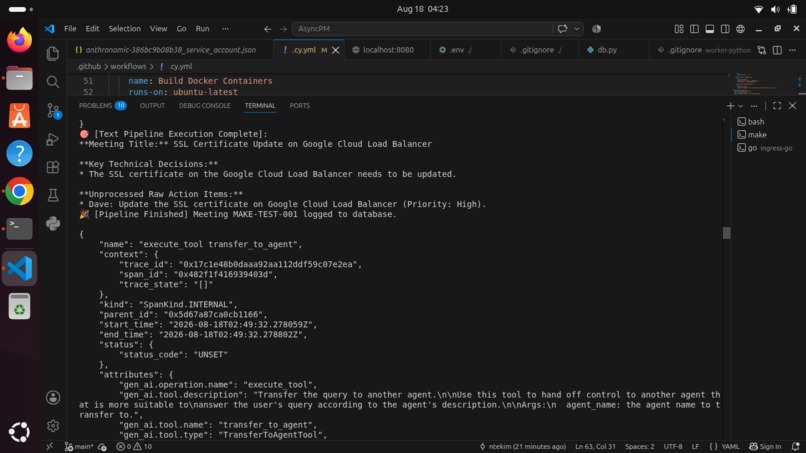Click the cloud sync icon in status bar
The width and height of the screenshot is (806, 453).
pyautogui.click(x=102, y=446)
